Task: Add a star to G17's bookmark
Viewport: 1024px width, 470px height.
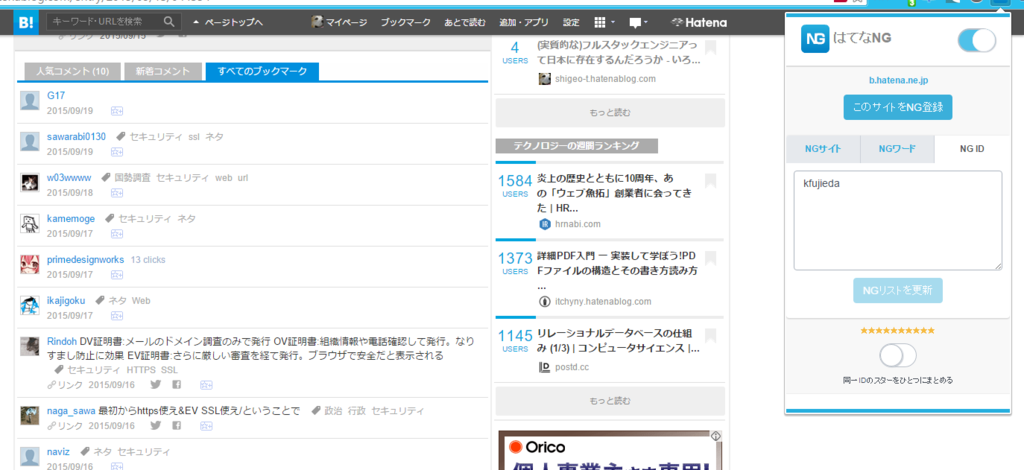Action: [117, 111]
